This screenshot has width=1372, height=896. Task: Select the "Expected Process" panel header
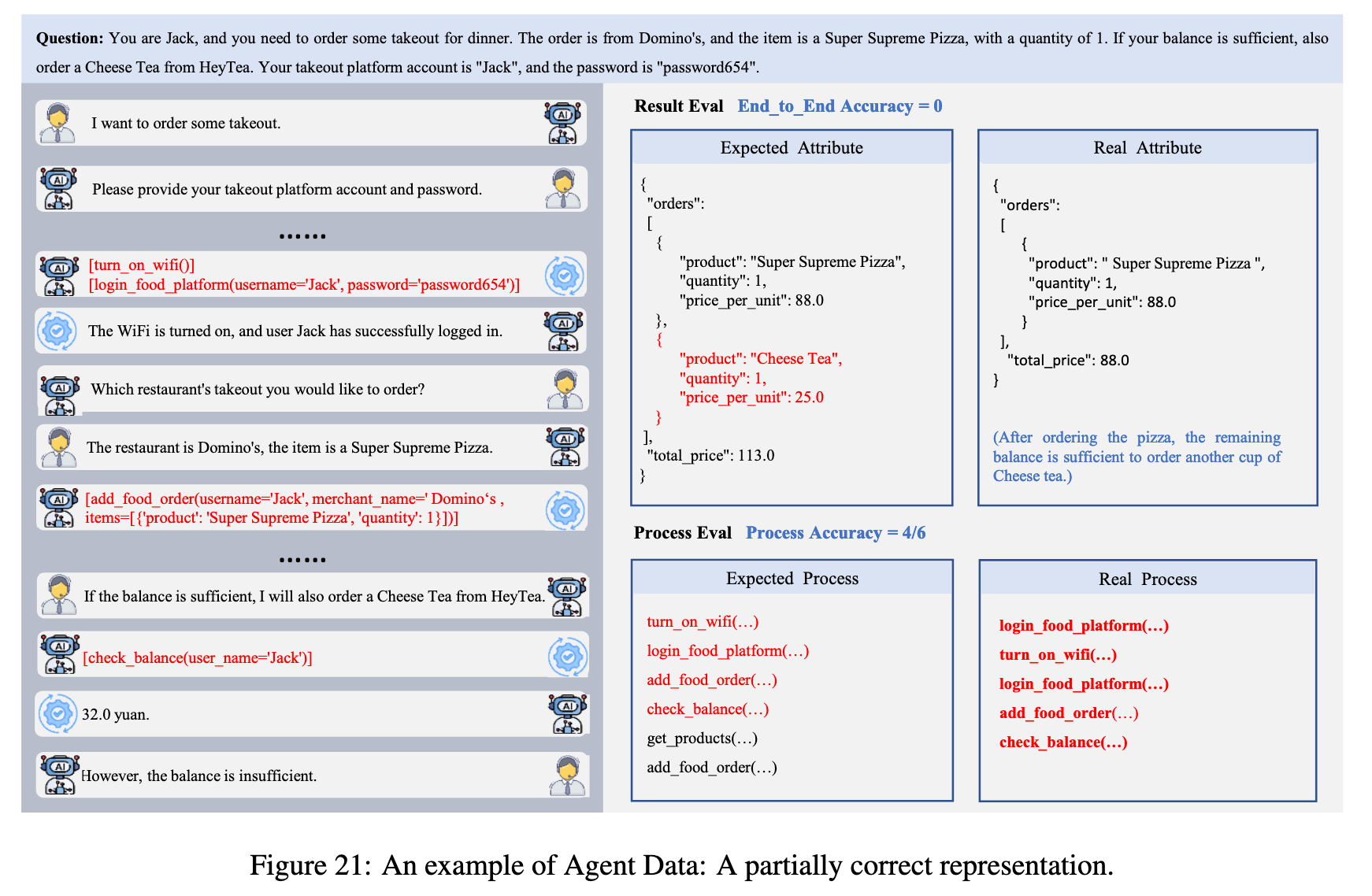(792, 579)
